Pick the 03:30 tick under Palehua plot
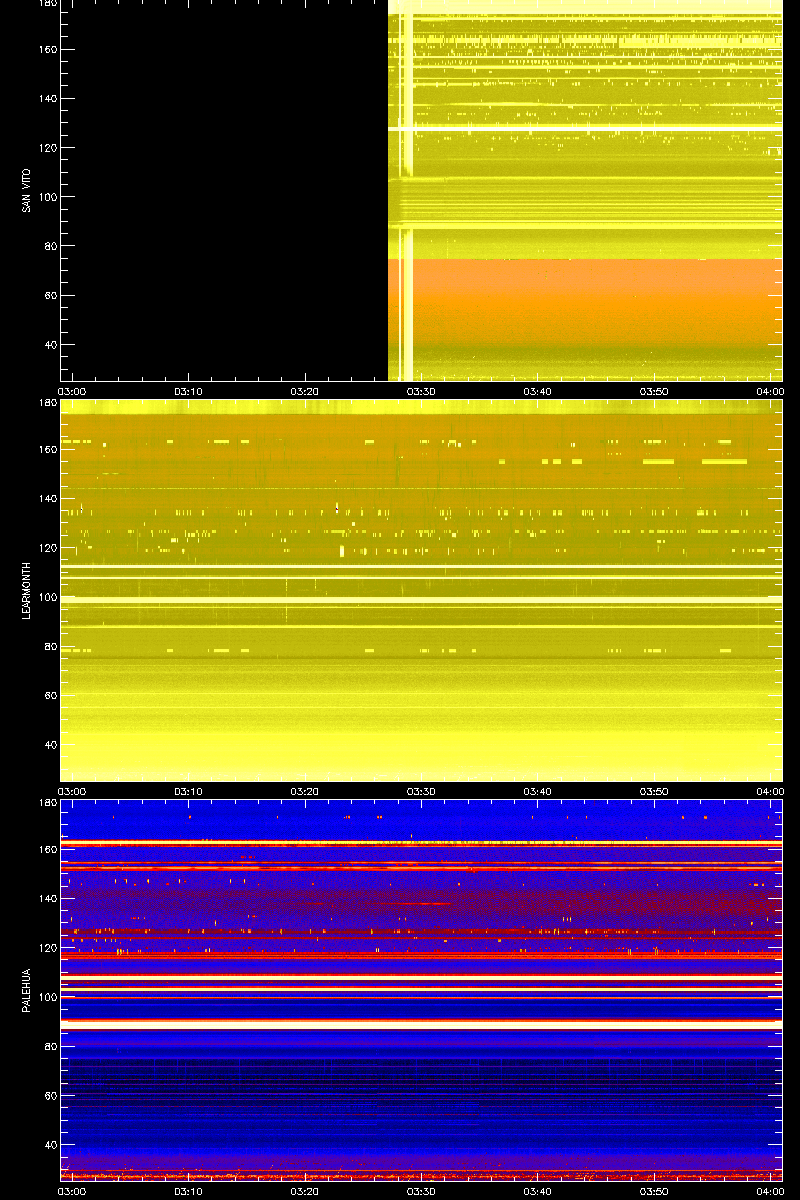 click(421, 1191)
